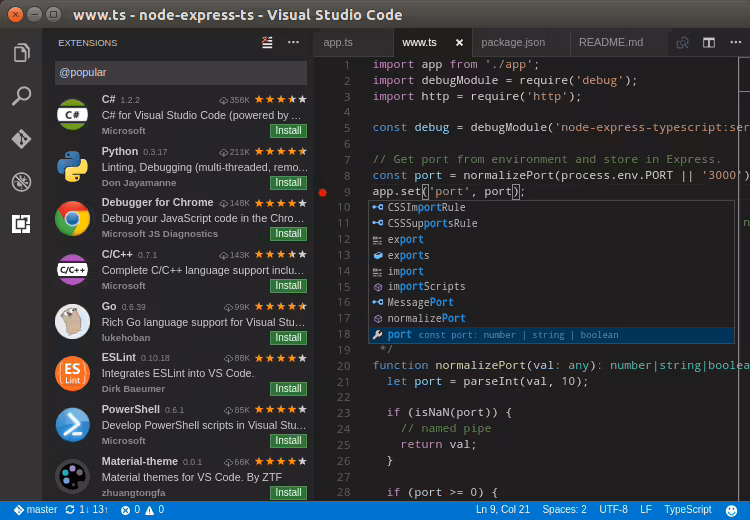Click the ESLint extension logo
Image resolution: width=750 pixels, height=520 pixels.
[72, 373]
